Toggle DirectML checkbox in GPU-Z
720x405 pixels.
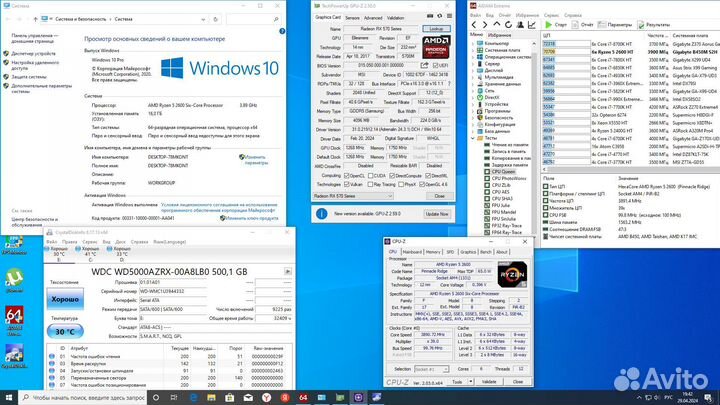click(x=428, y=176)
